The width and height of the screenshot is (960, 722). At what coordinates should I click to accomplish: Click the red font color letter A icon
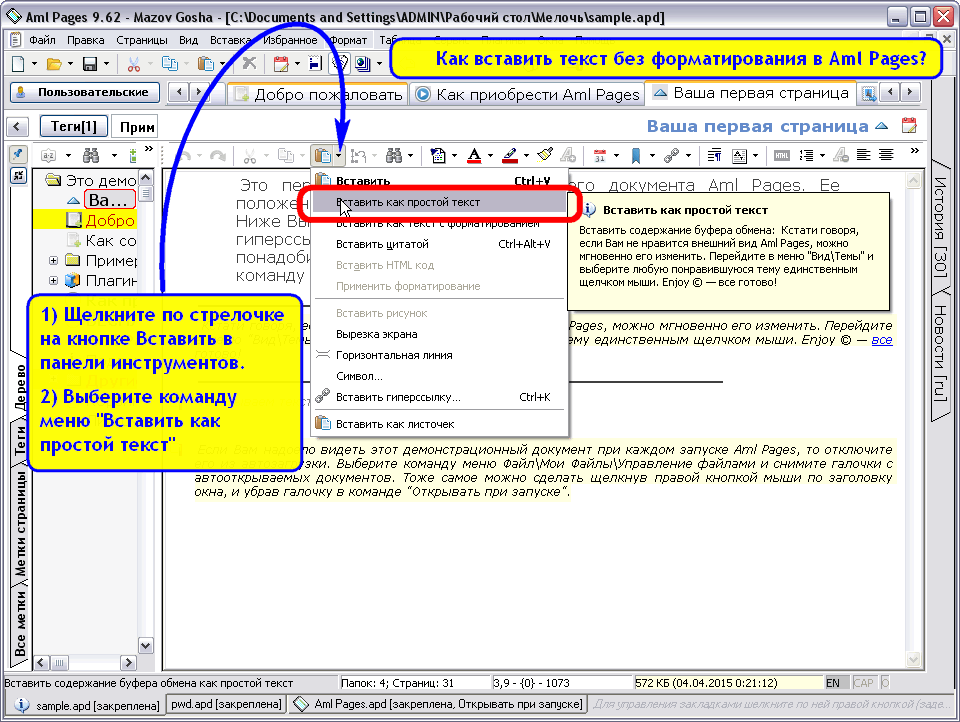pos(474,156)
